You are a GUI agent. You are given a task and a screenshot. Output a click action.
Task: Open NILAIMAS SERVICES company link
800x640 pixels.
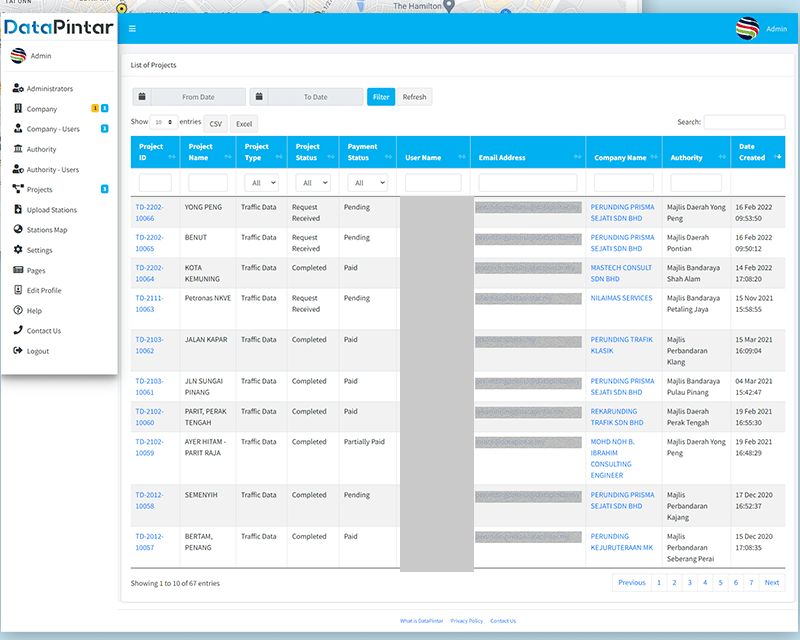pyautogui.click(x=621, y=298)
